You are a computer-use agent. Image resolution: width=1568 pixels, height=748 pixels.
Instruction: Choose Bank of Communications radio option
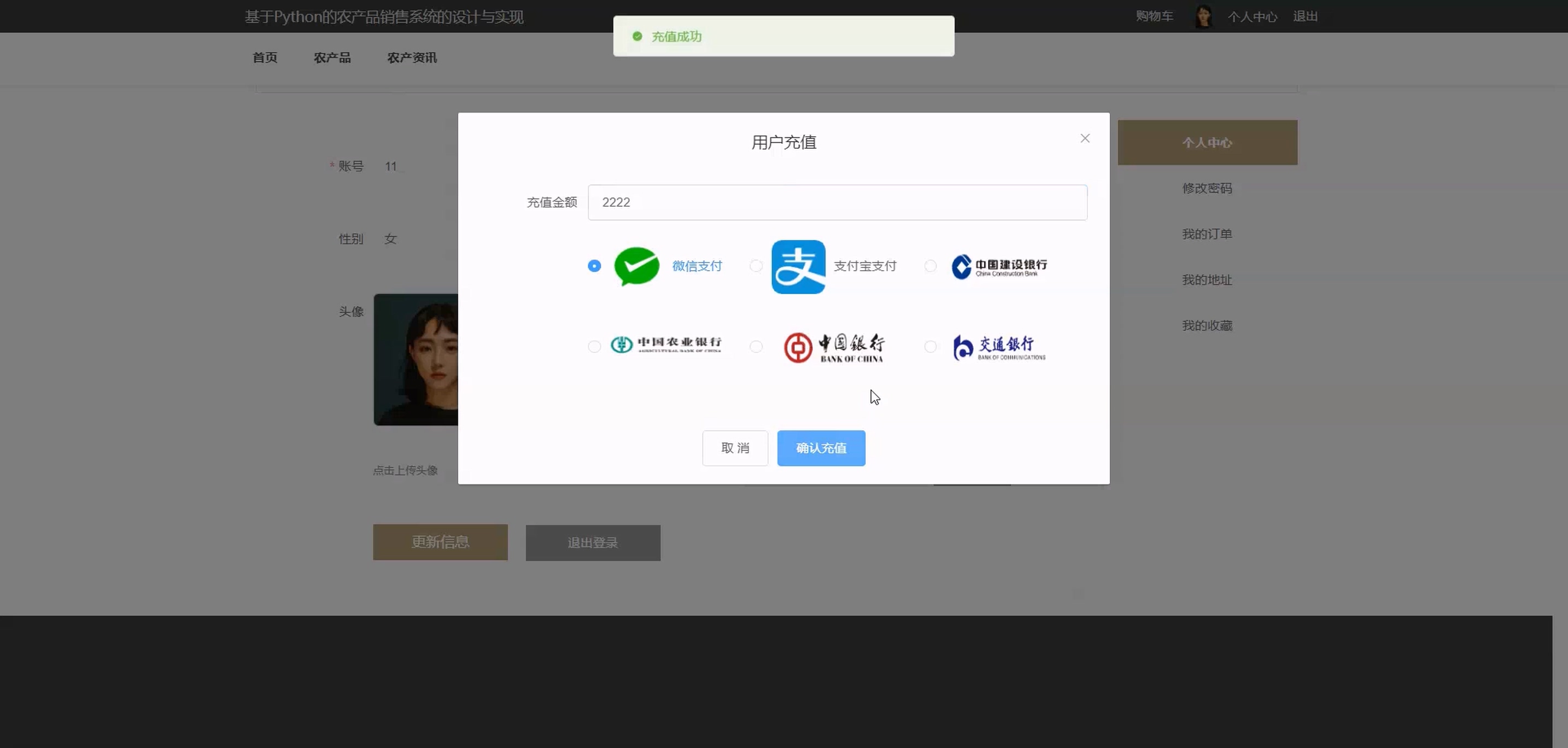coord(930,346)
